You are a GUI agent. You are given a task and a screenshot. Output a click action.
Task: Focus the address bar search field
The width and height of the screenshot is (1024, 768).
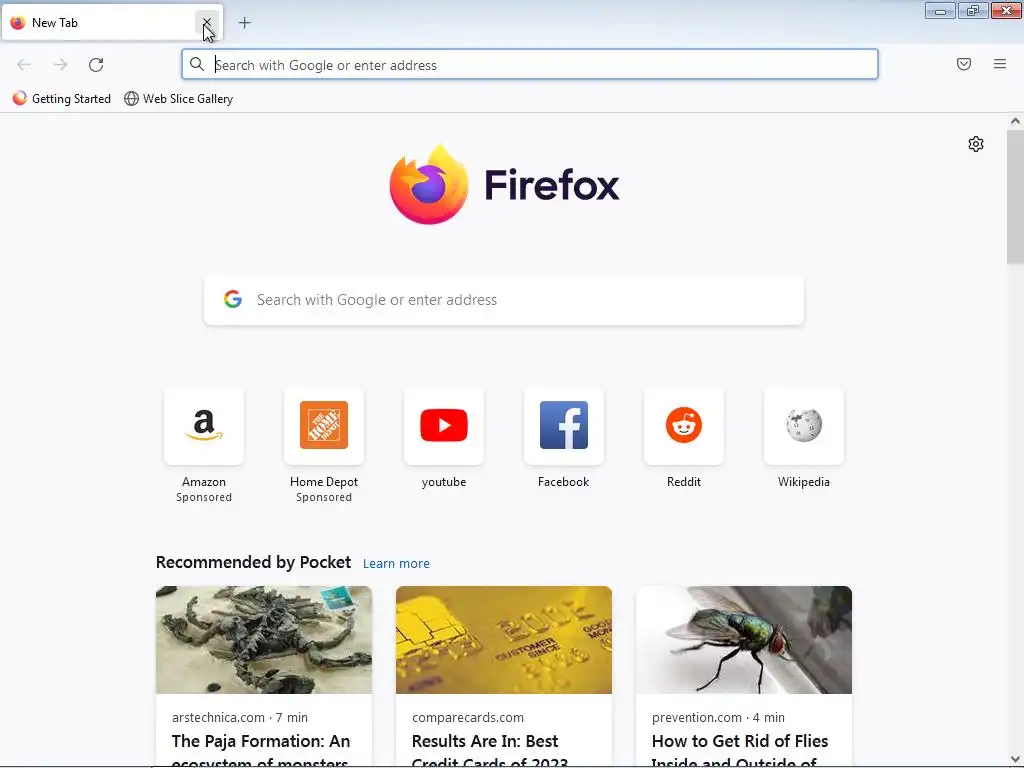pyautogui.click(x=530, y=65)
